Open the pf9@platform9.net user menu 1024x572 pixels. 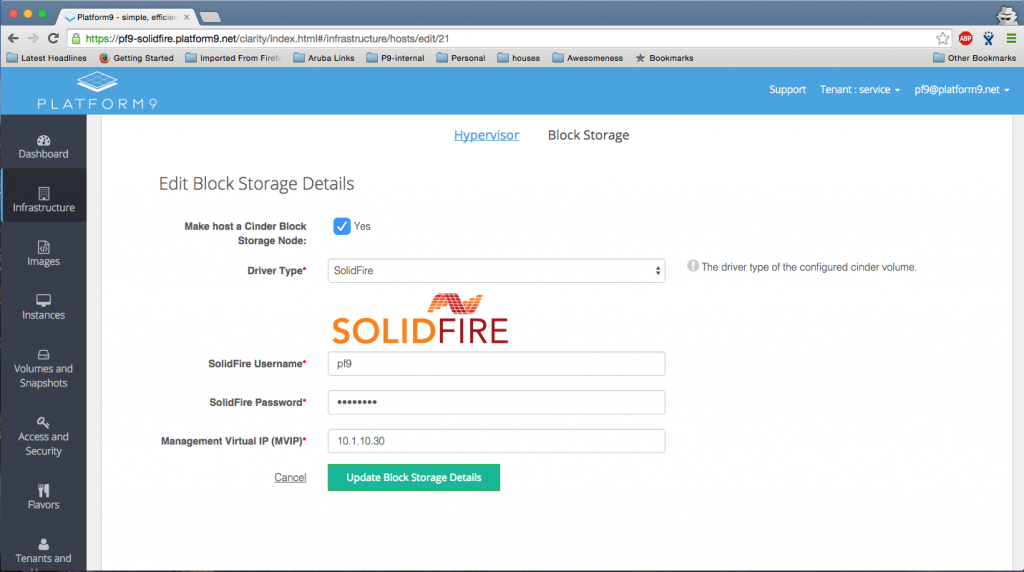(x=961, y=90)
